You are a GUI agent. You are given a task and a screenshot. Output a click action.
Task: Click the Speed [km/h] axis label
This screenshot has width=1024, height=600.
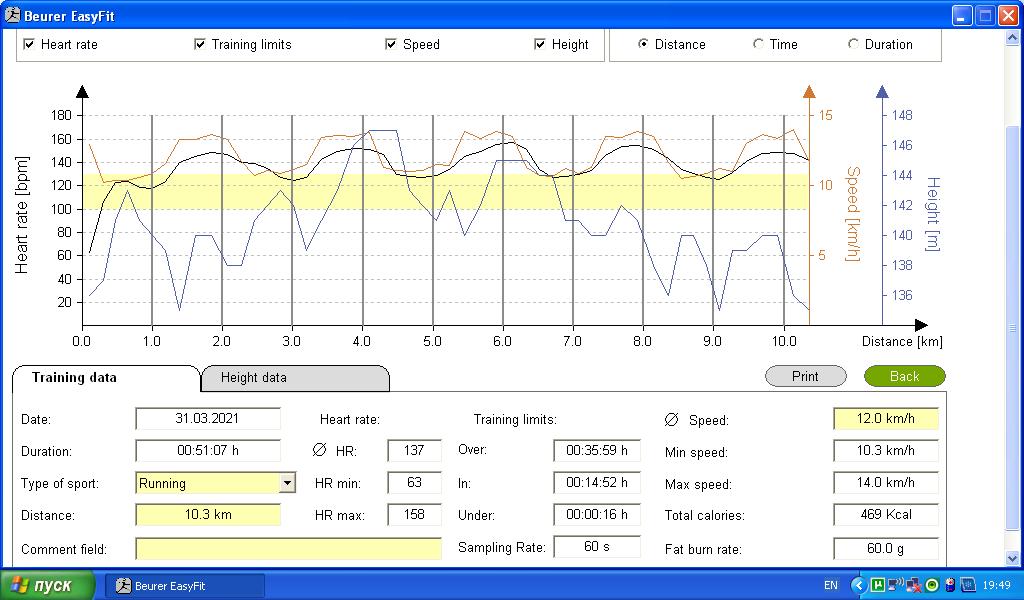pos(853,213)
